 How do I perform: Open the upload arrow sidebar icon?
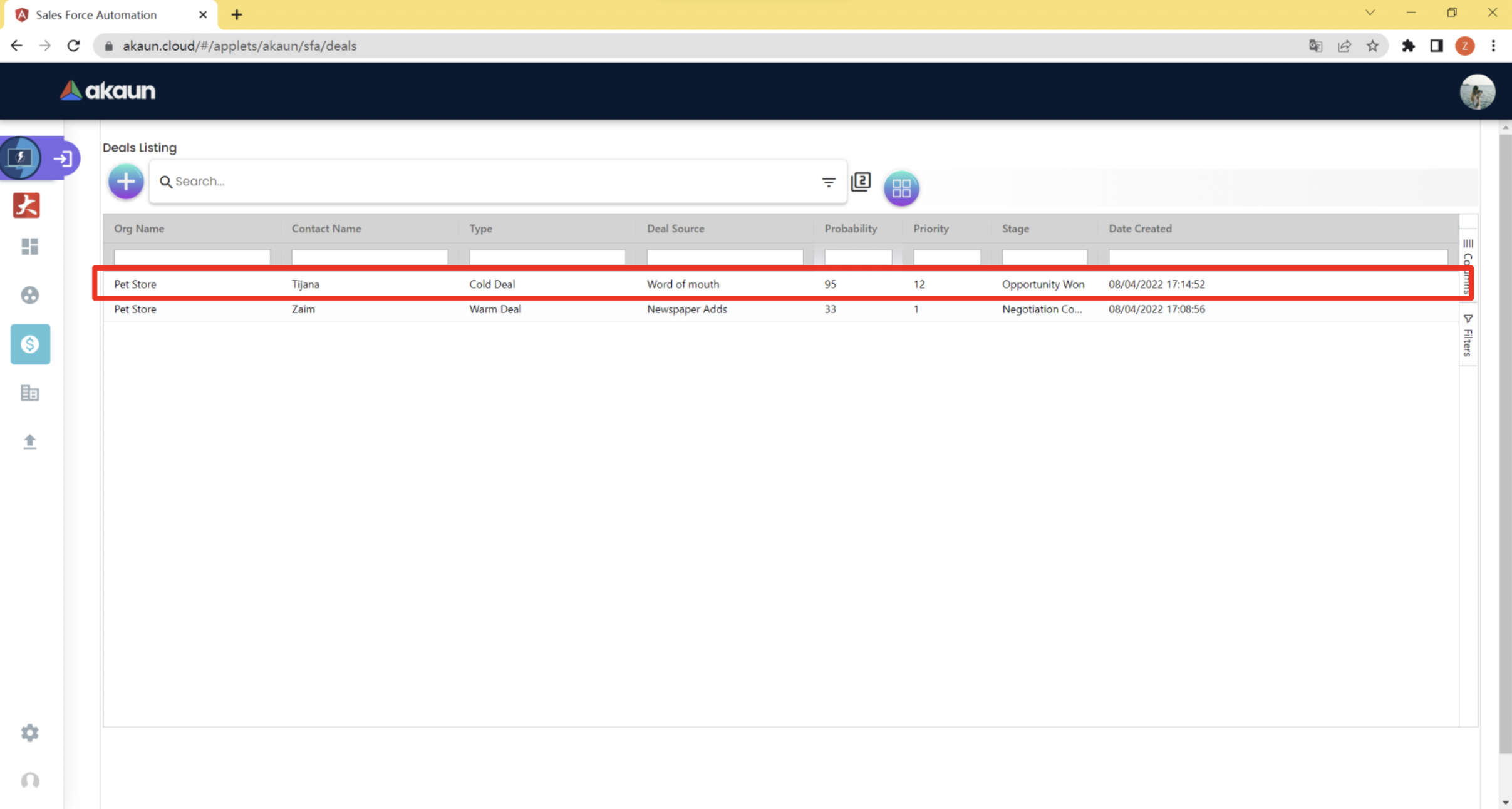coord(29,442)
